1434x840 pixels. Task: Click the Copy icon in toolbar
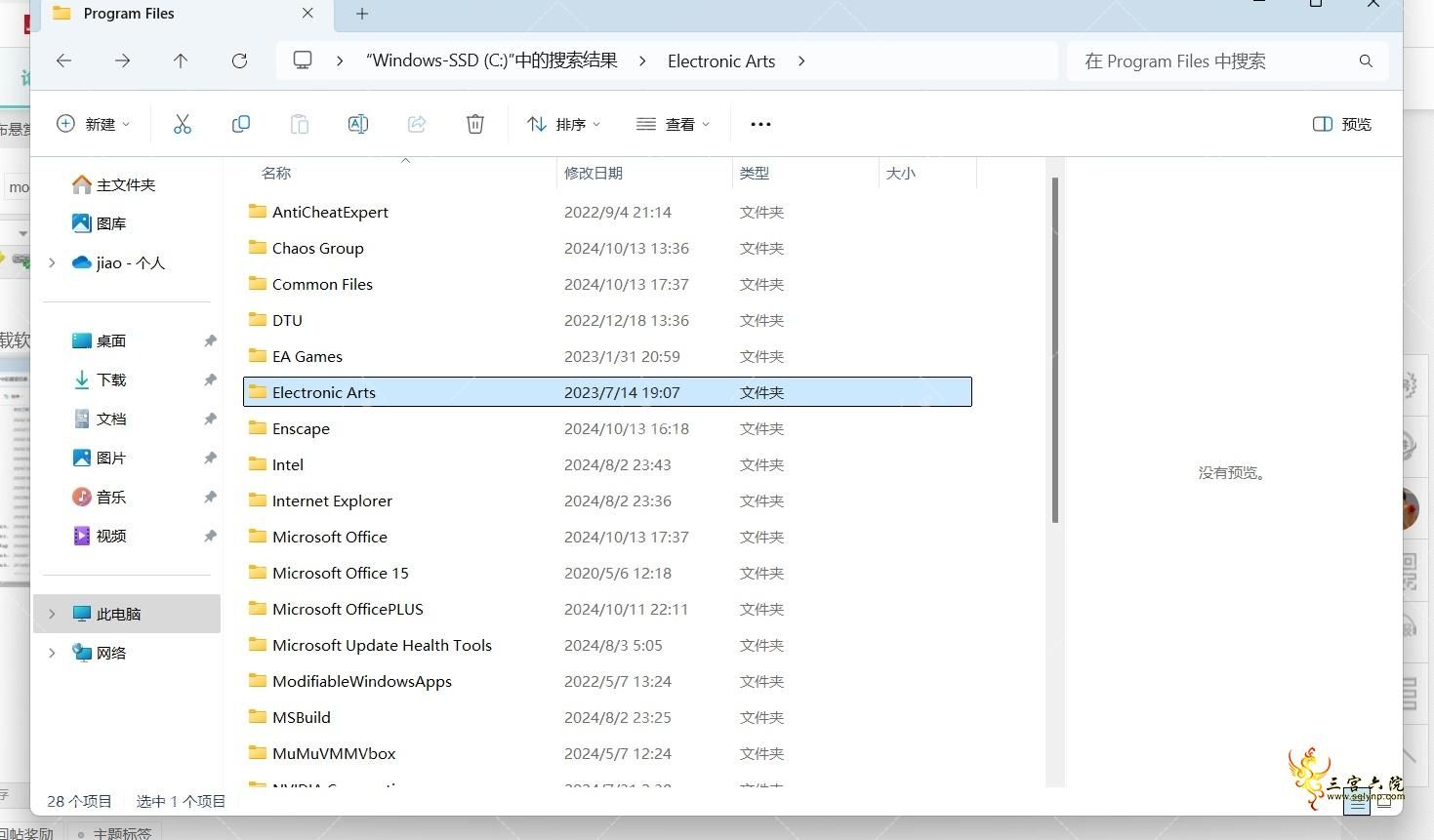(x=241, y=124)
